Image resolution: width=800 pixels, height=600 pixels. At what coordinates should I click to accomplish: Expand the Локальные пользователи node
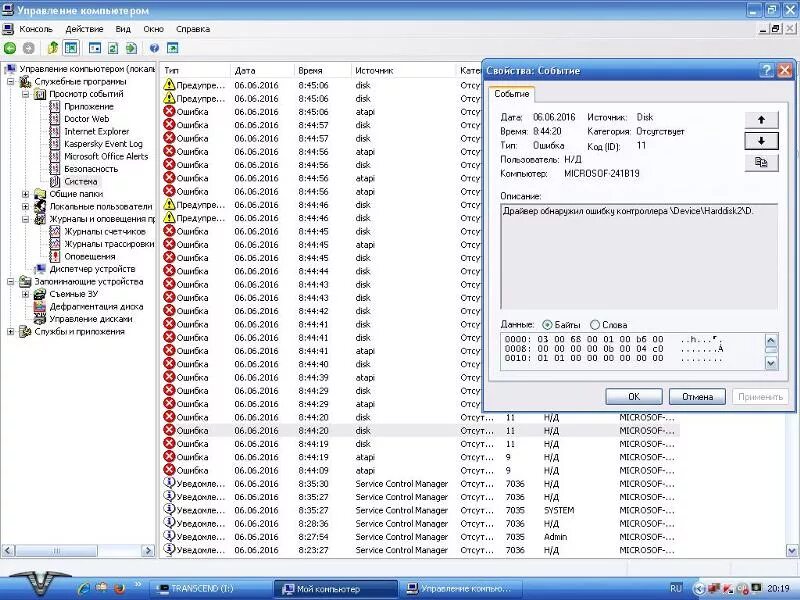click(26, 207)
